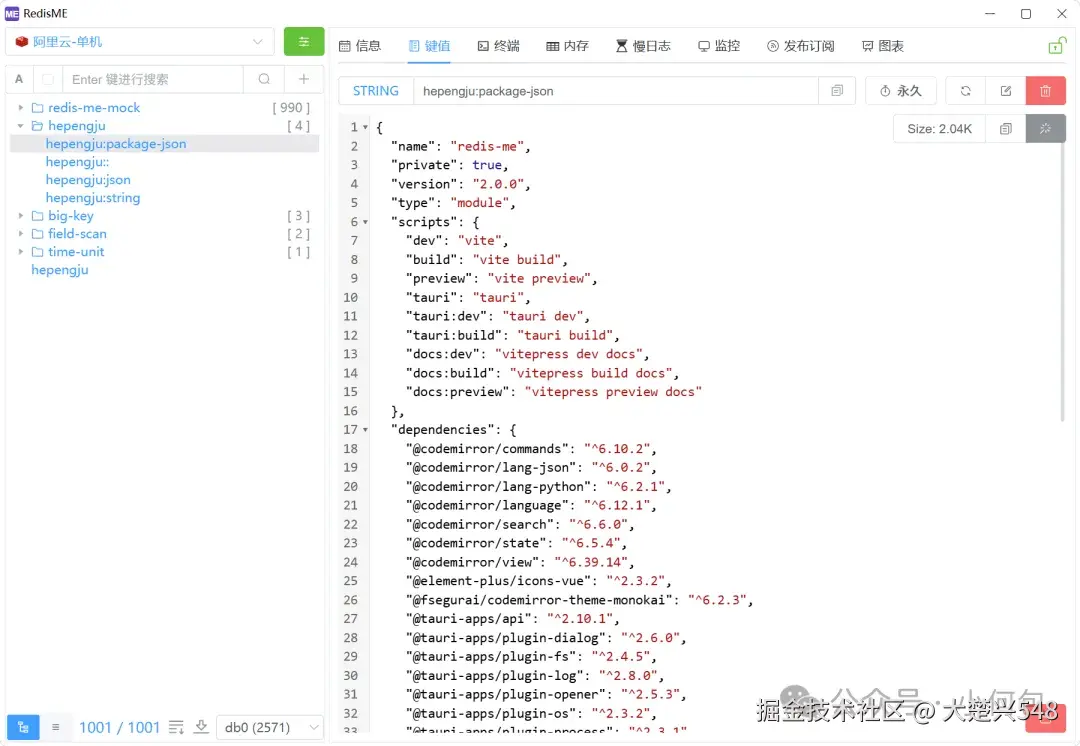Add a new key with plus icon

(304, 79)
